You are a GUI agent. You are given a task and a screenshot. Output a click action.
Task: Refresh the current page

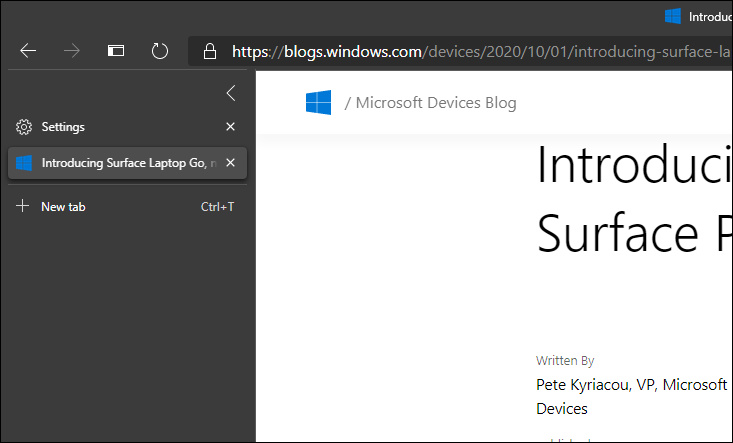click(160, 50)
